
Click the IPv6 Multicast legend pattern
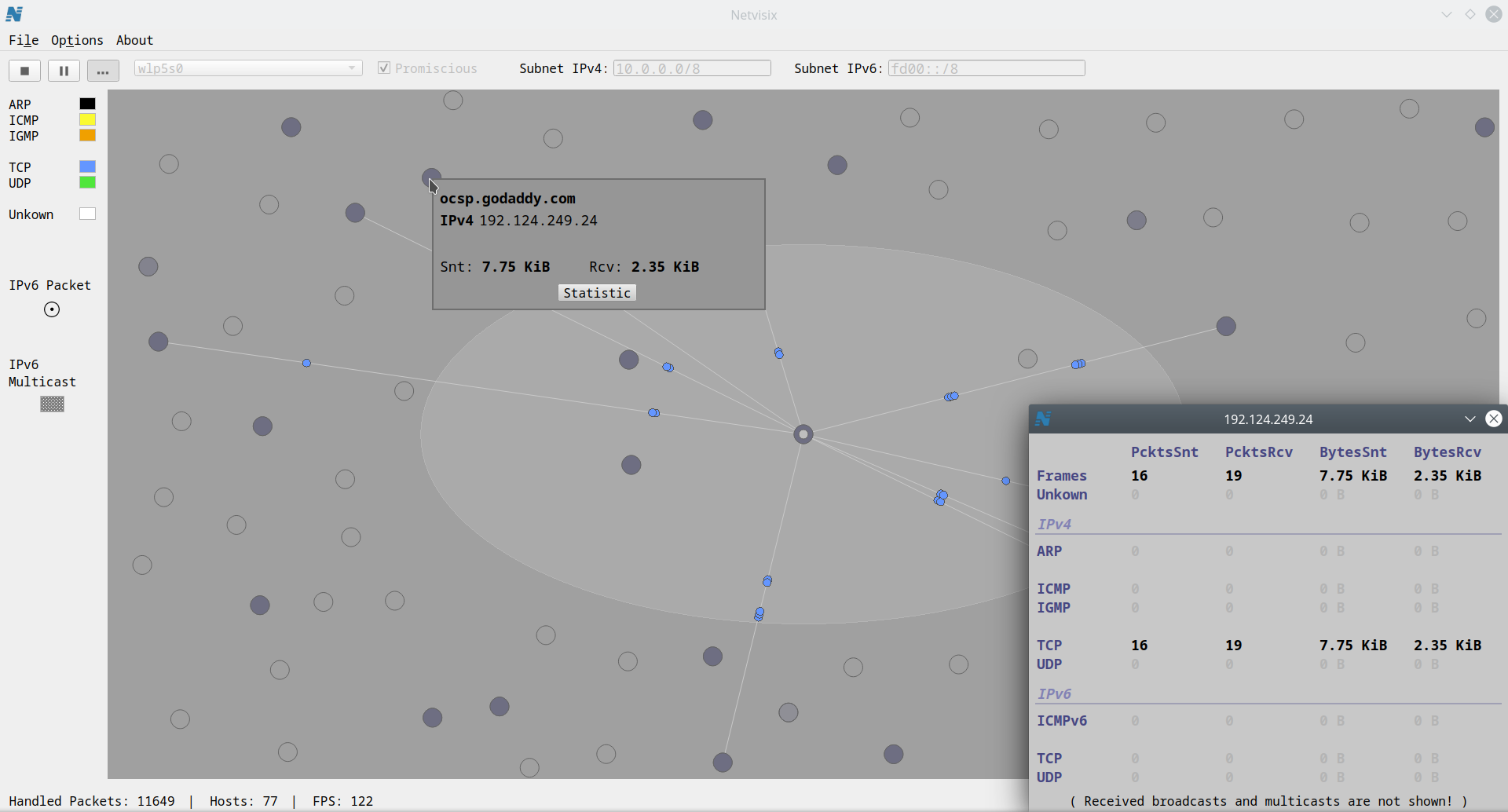tap(52, 404)
